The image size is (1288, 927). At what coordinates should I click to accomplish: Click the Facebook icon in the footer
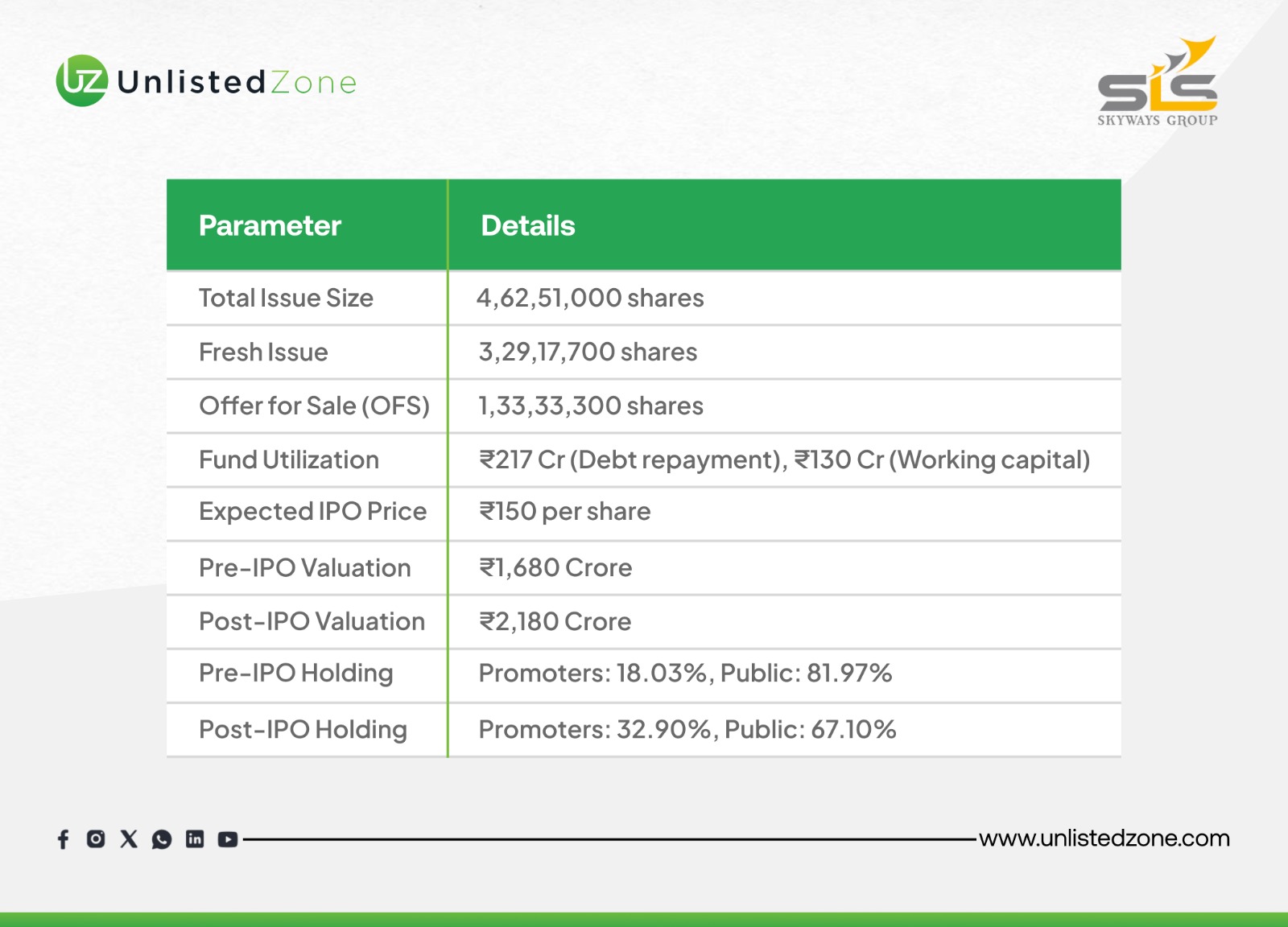pos(64,839)
